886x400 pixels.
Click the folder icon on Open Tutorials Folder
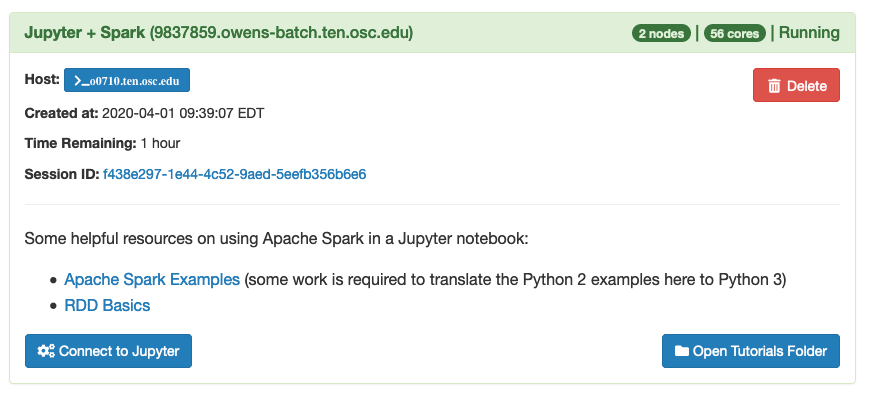pos(681,351)
